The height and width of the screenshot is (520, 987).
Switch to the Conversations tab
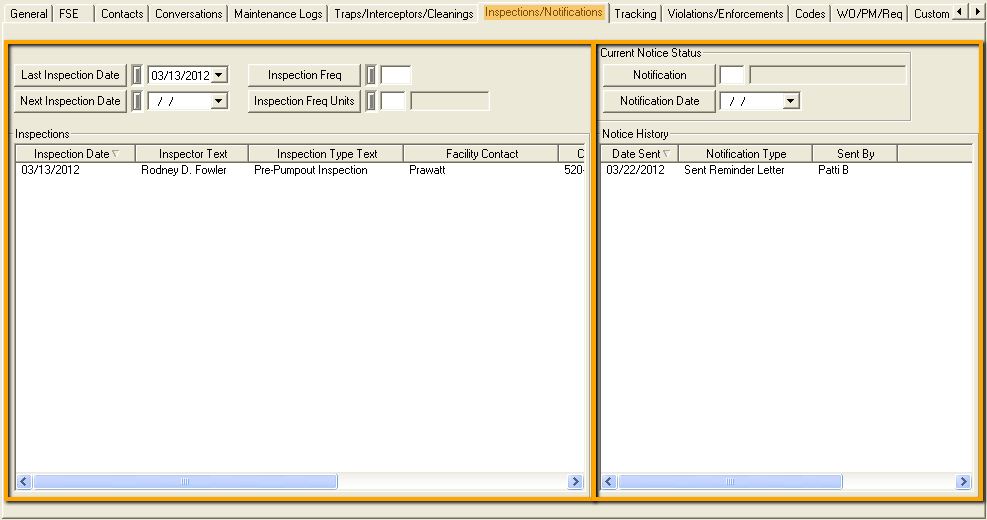coord(188,13)
